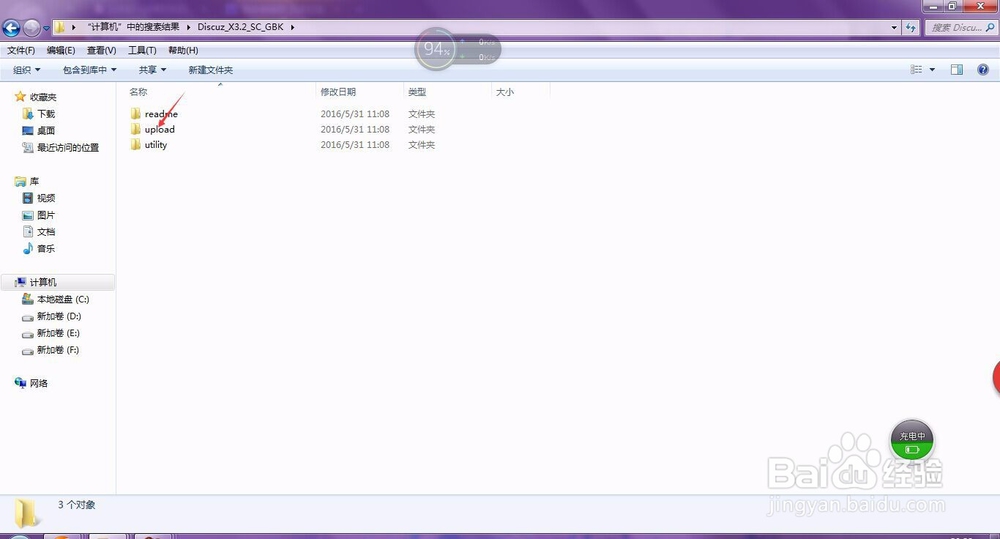Screen dimensions: 1000x539
Task: Open the 工具(T) menu
Action: coord(142,50)
